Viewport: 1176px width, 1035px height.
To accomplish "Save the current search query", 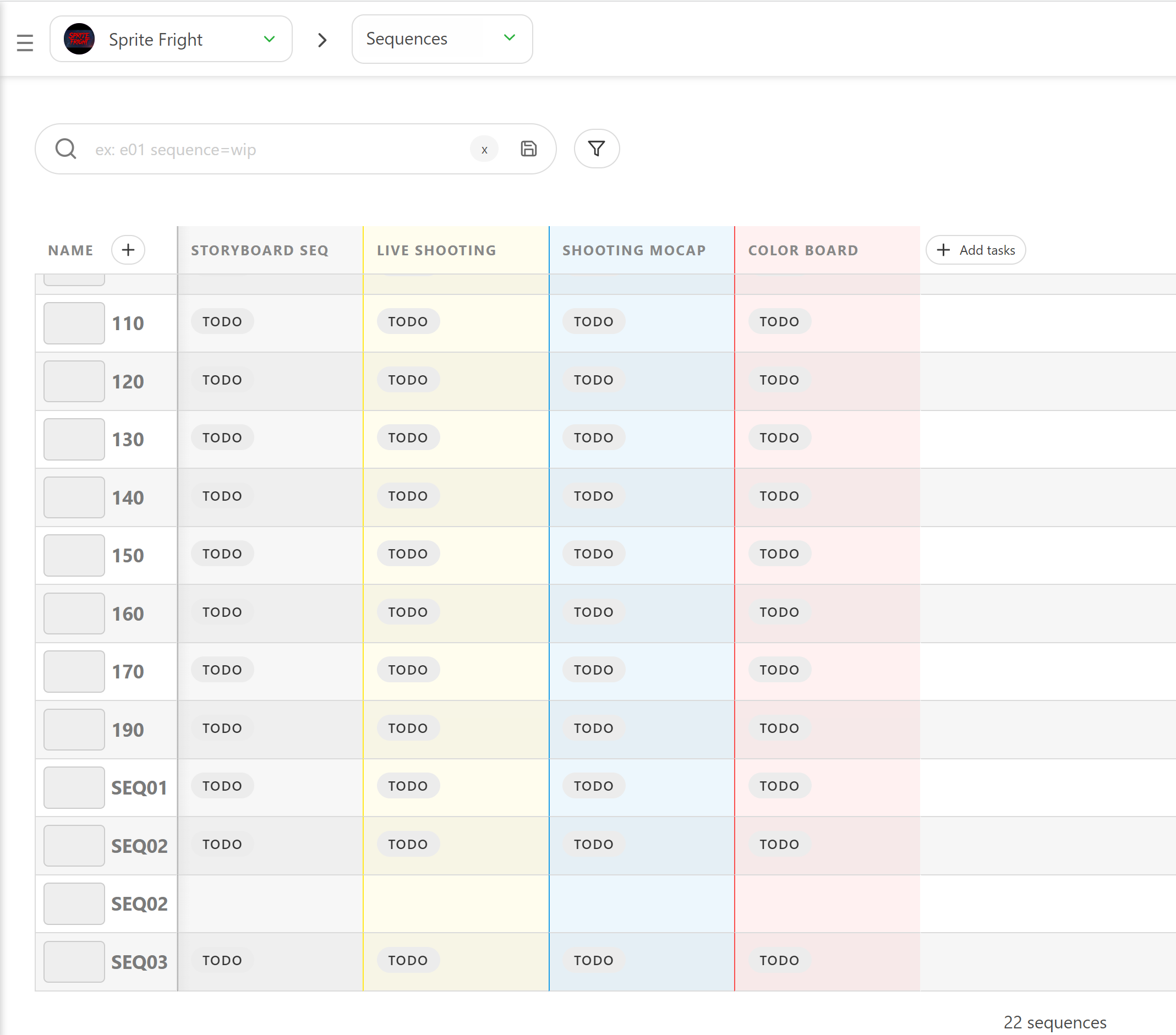I will coord(529,149).
